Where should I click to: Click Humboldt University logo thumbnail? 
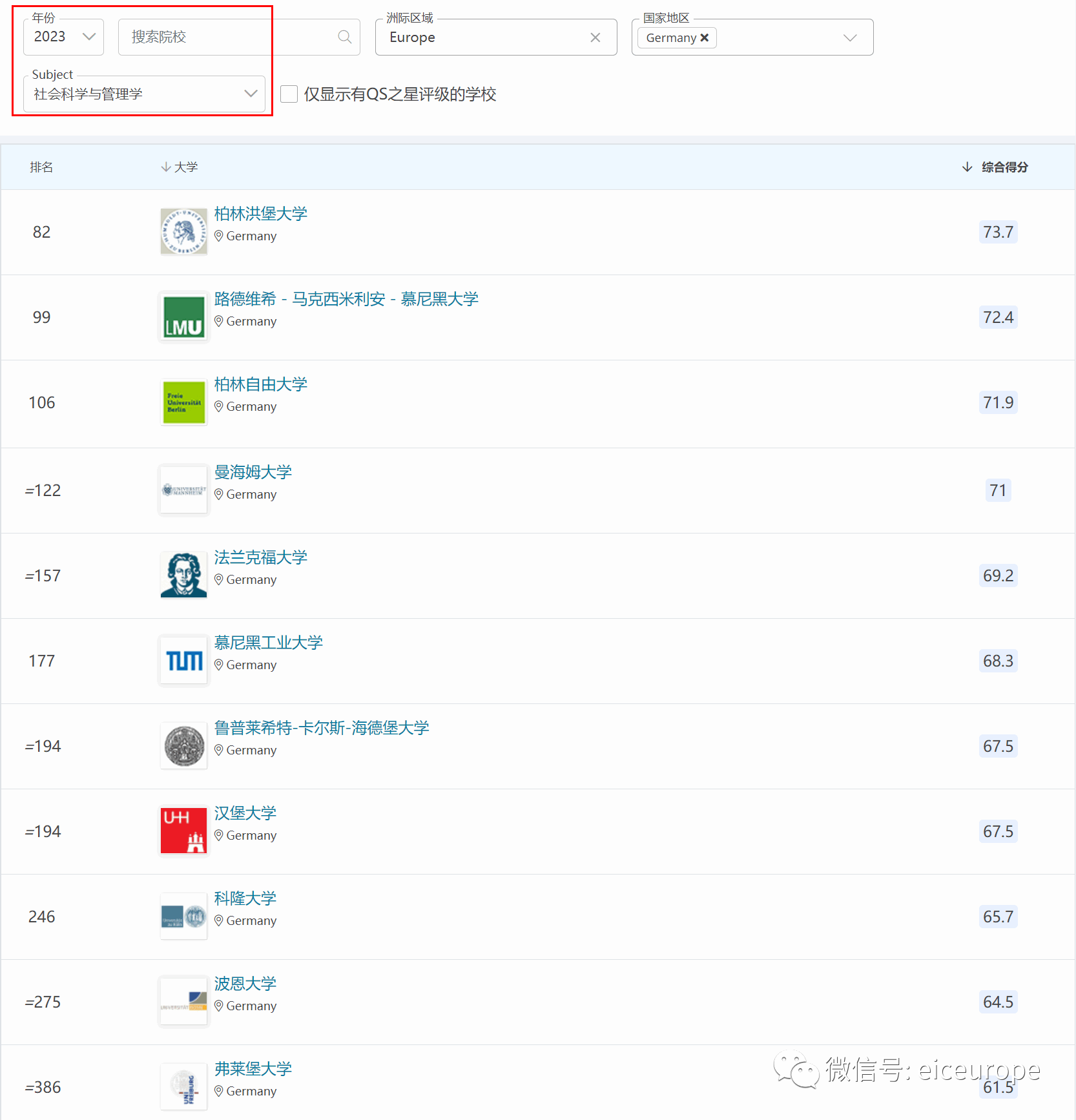[184, 231]
